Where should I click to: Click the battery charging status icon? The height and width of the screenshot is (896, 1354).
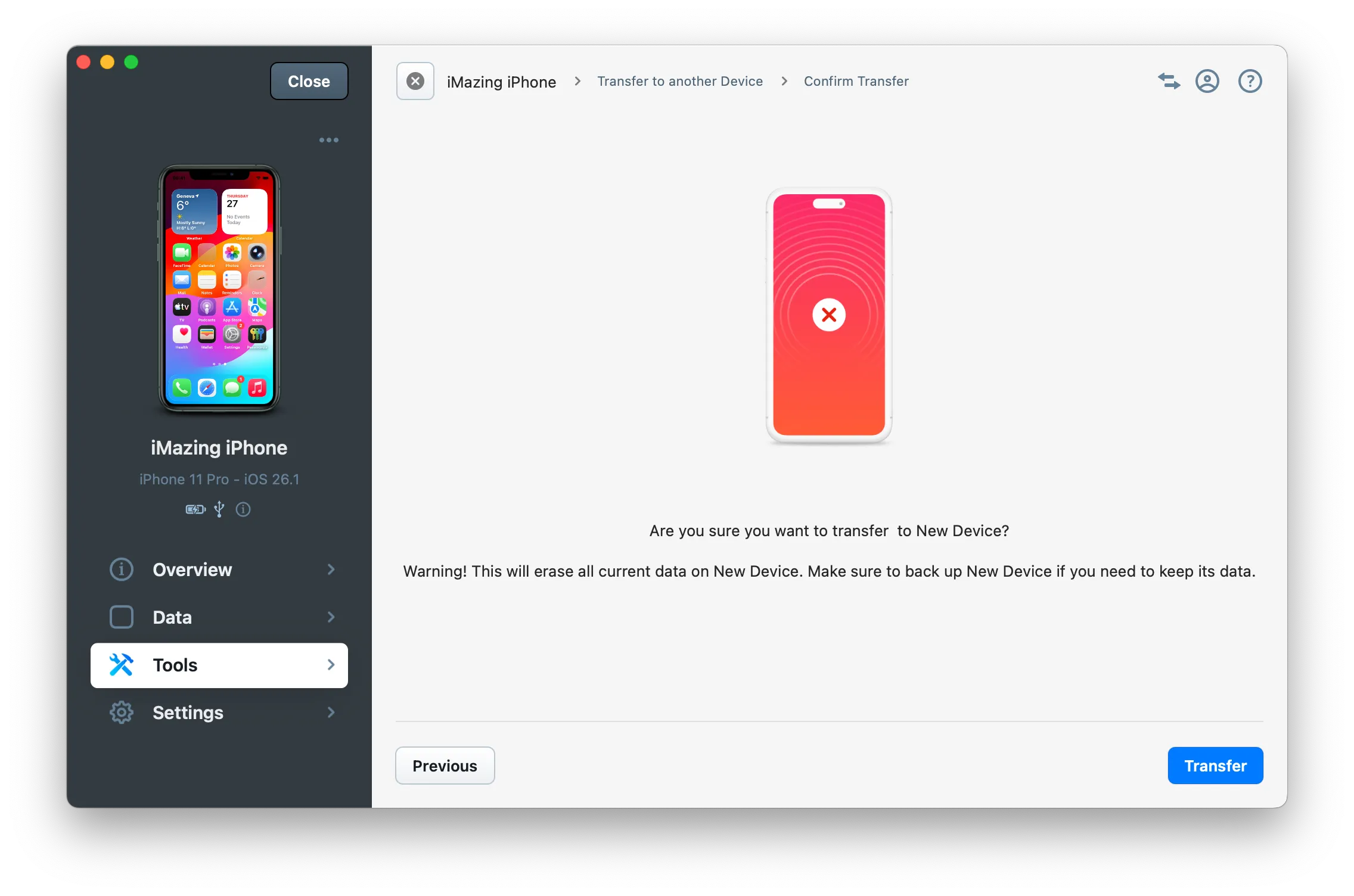[195, 509]
